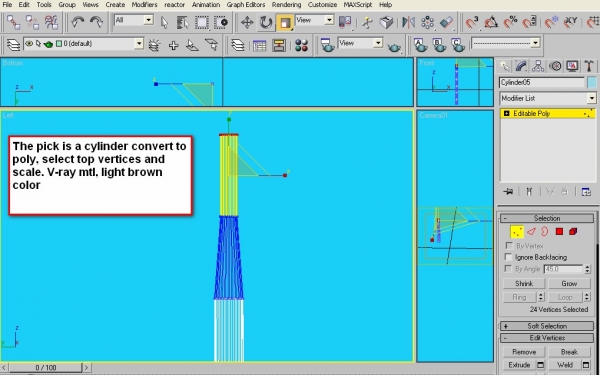Switch to the Create command panel tab
Screen dimensions: 600x375
pos(505,66)
